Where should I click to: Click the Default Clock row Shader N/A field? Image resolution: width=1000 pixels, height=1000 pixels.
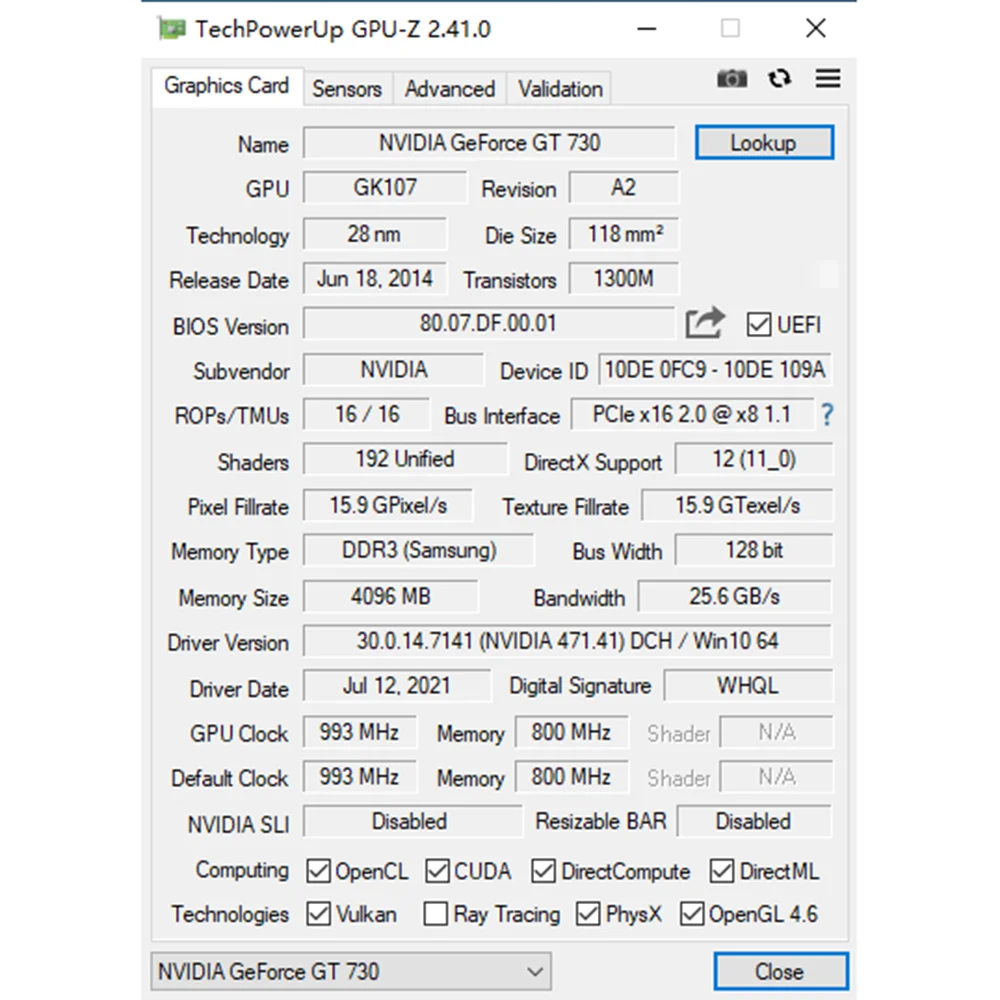(776, 777)
